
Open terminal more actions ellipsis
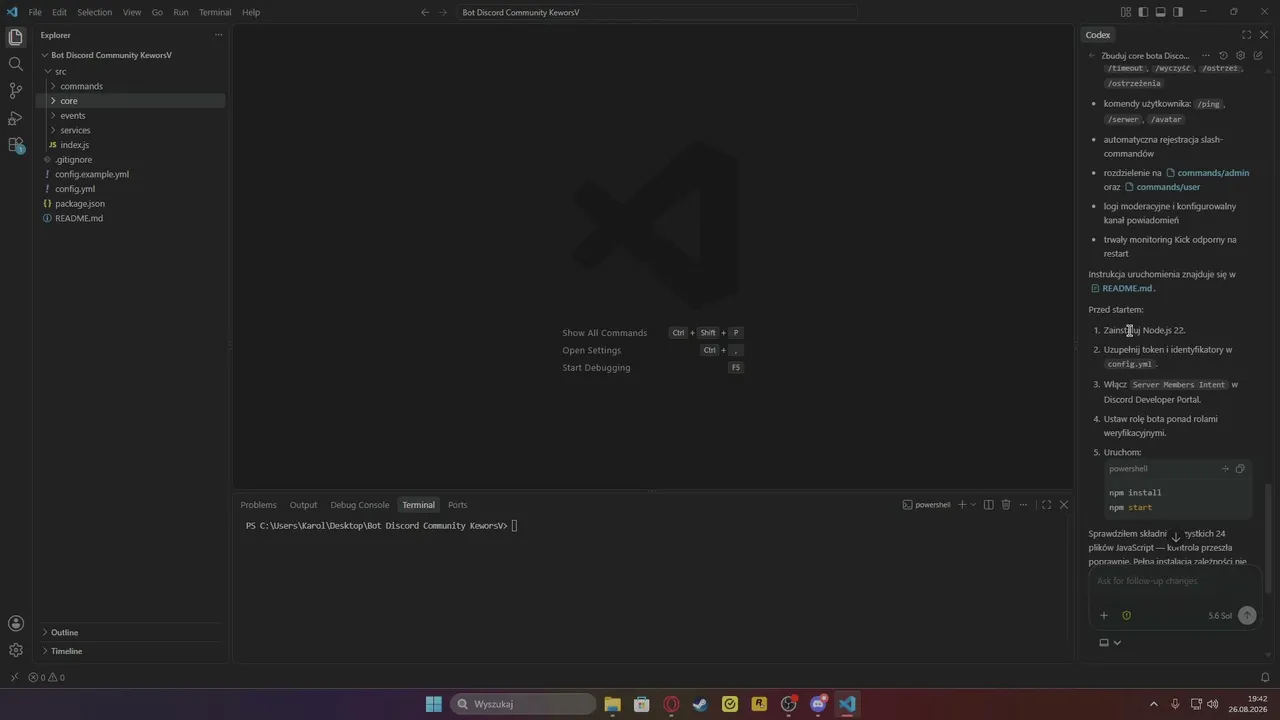[1023, 505]
